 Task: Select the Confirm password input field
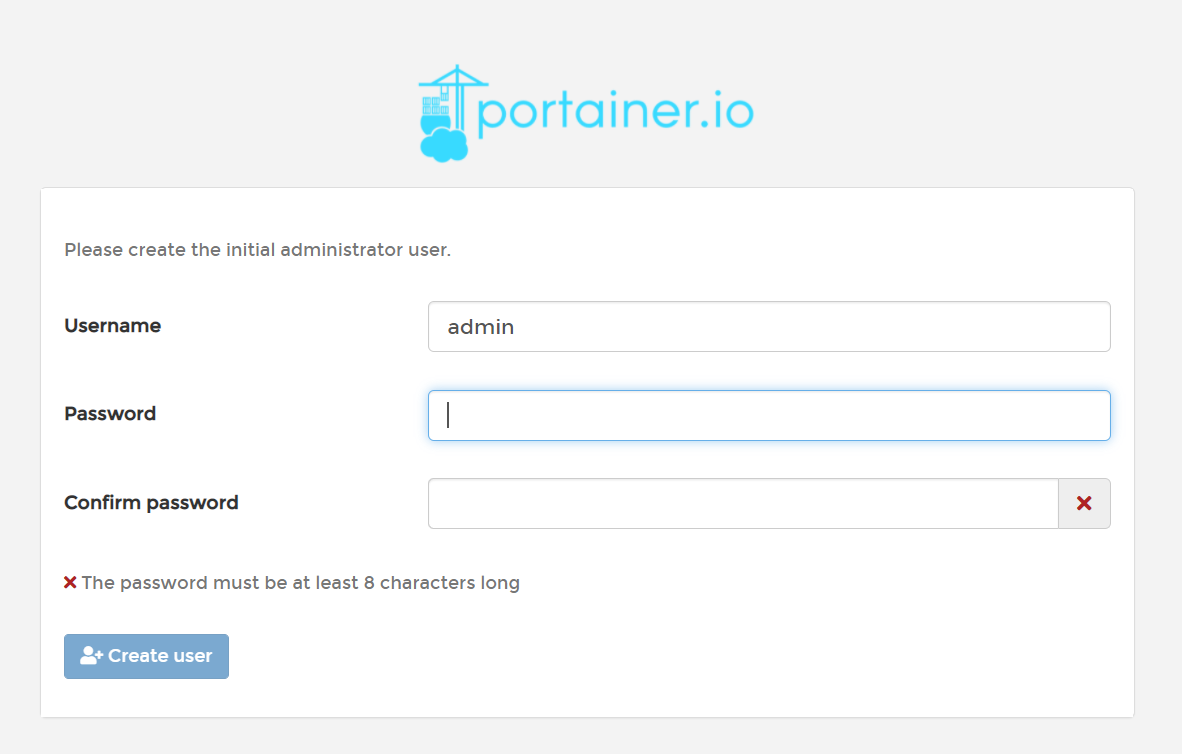743,504
